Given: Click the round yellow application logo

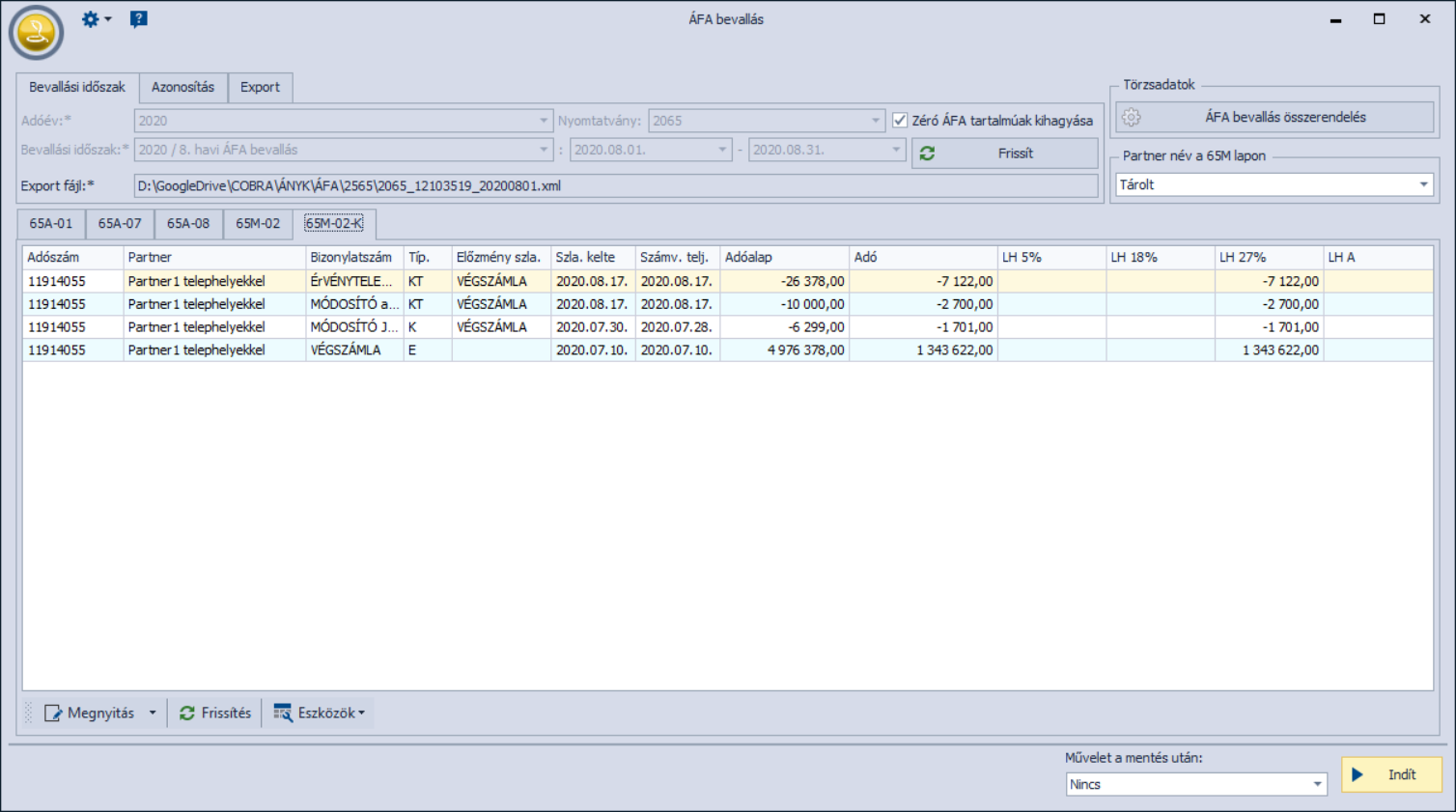Looking at the screenshot, I should pyautogui.click(x=37, y=33).
